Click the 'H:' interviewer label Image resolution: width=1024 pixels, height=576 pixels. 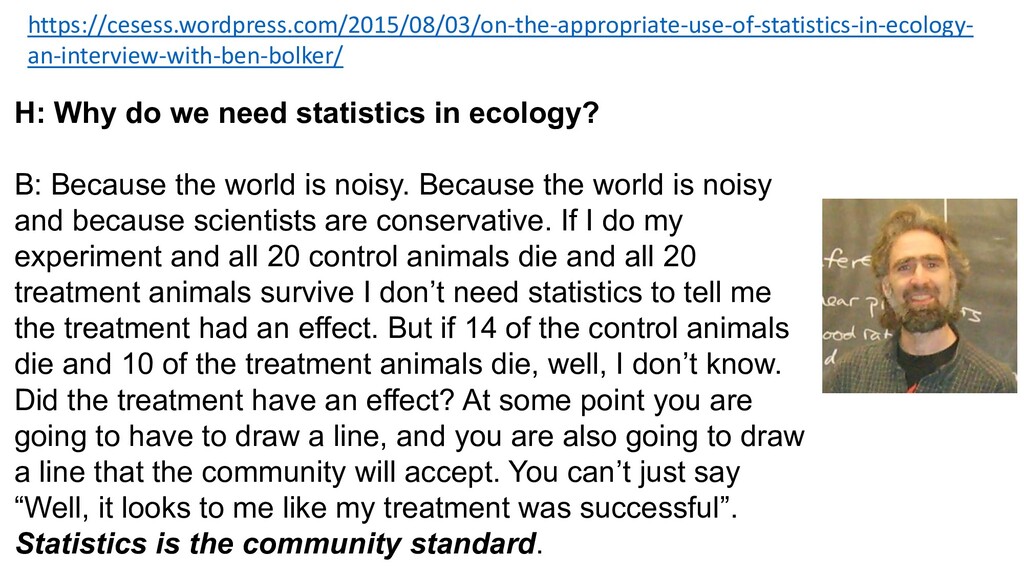29,113
